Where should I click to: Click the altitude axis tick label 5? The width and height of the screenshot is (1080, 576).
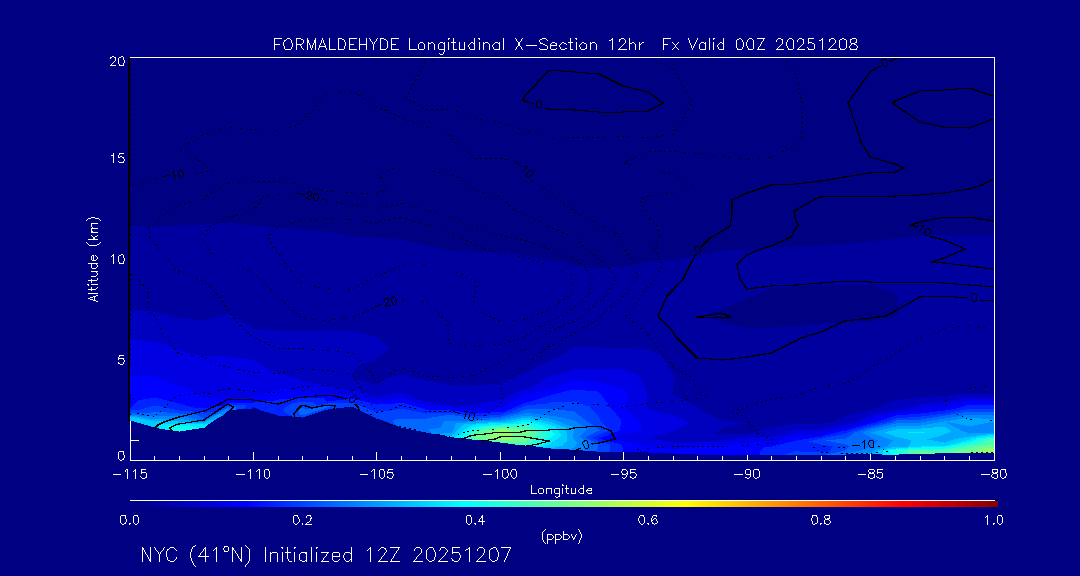click(x=121, y=360)
